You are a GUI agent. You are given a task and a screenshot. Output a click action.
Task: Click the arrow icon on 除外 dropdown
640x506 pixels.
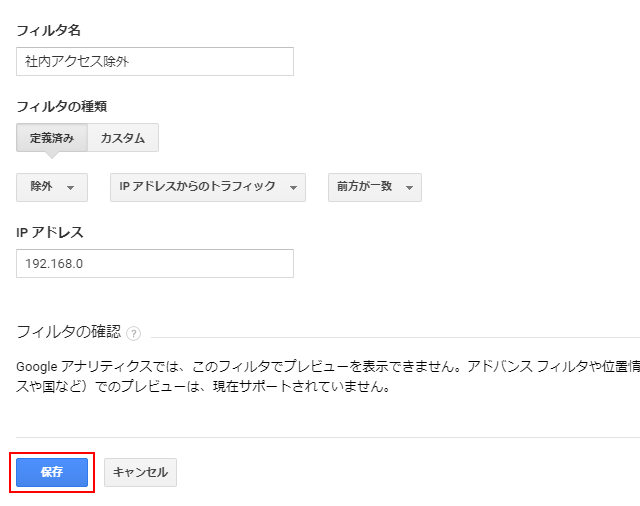point(71,188)
